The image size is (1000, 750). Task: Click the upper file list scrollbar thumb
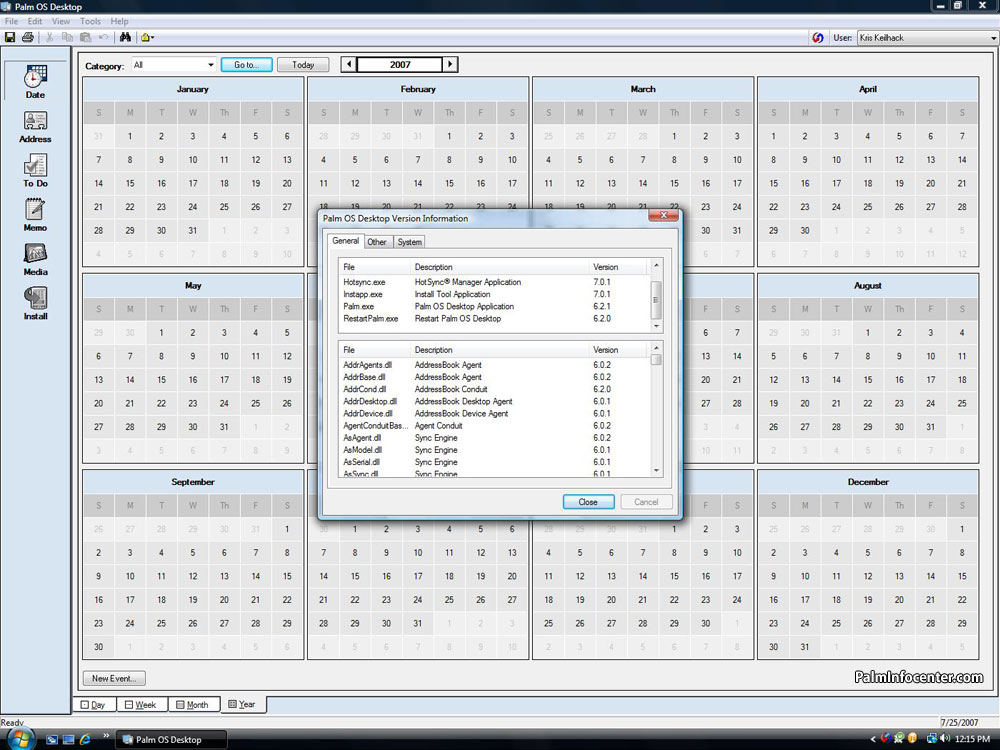click(x=656, y=300)
